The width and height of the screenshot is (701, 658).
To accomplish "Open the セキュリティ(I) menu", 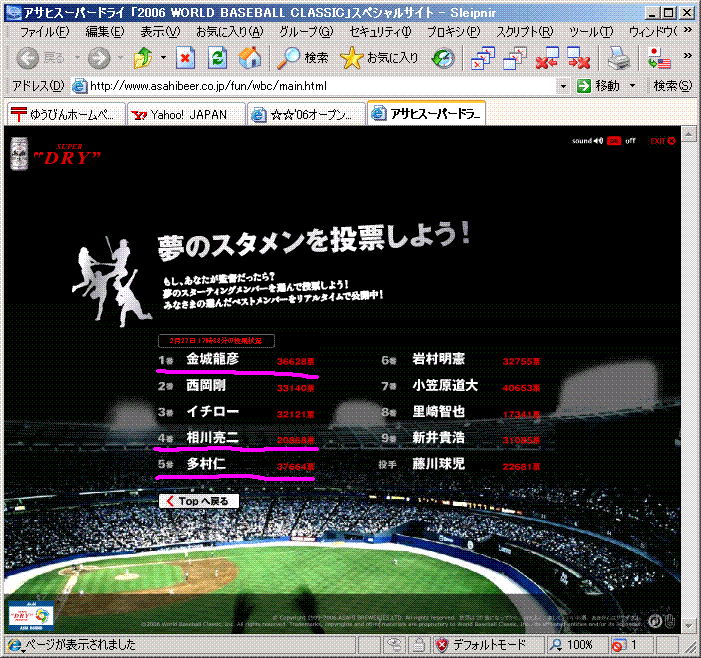I will click(x=380, y=32).
